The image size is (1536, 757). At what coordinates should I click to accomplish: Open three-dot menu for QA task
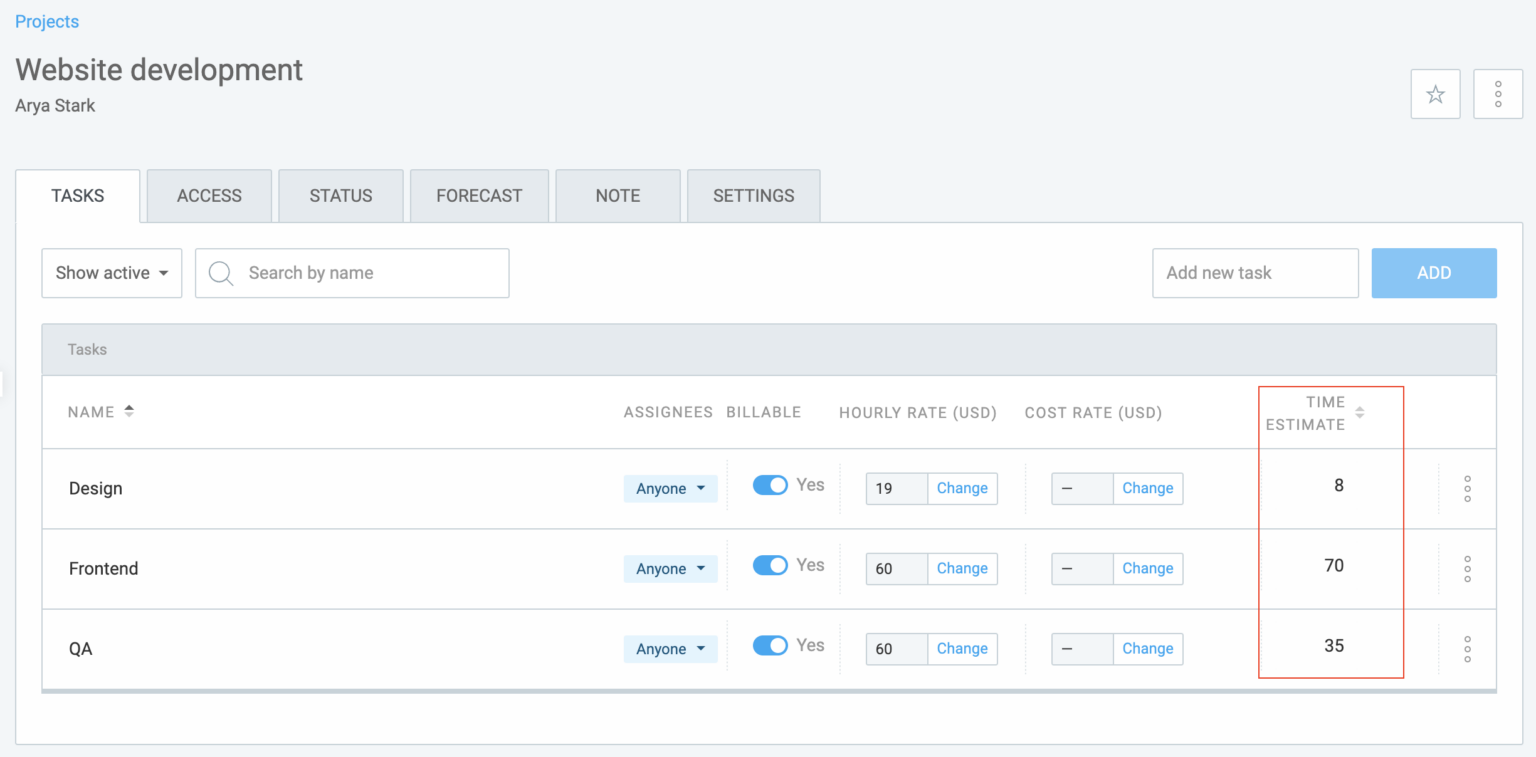point(1467,649)
